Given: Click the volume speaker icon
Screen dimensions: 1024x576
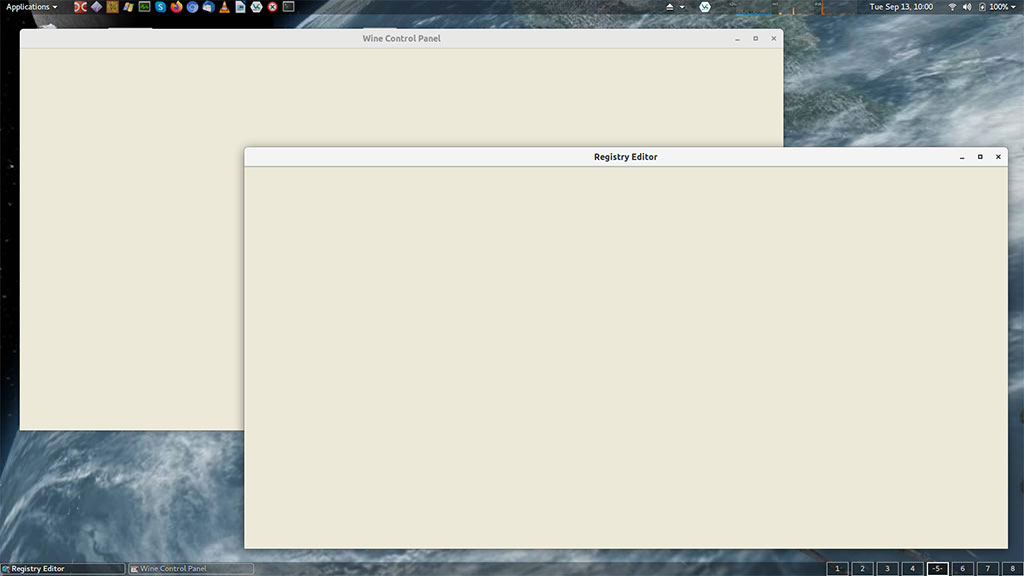Looking at the screenshot, I should pyautogui.click(x=967, y=7).
